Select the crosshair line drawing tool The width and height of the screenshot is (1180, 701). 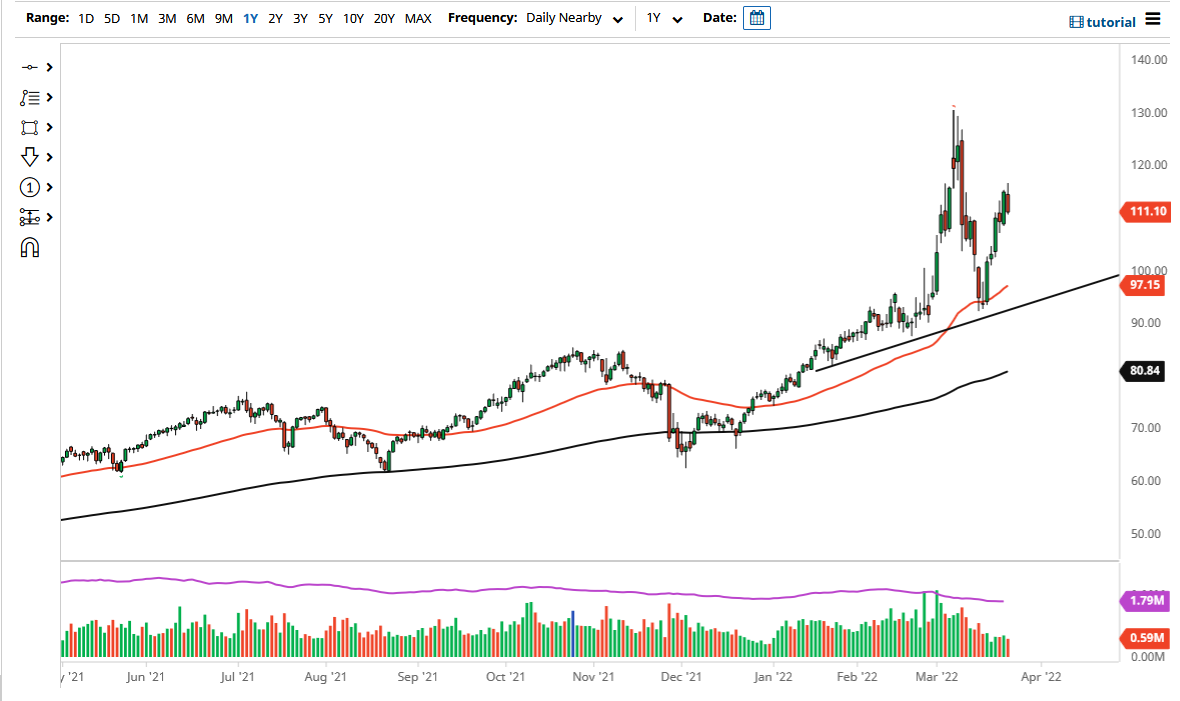(x=31, y=67)
